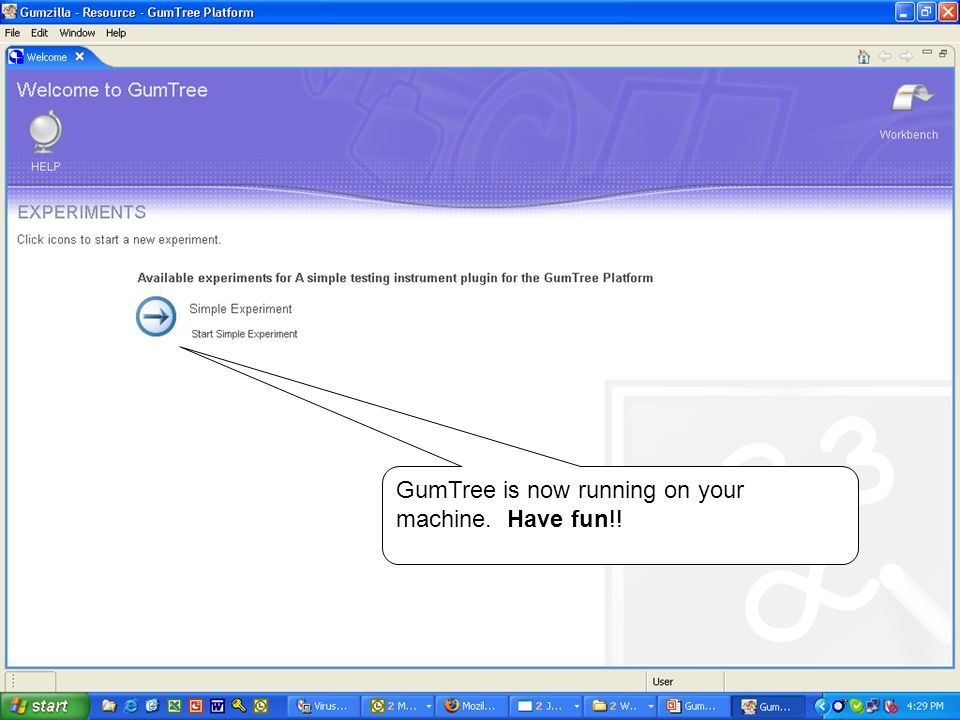Expand the 2 J... taskbar group
Image resolution: width=960 pixels, height=720 pixels.
(576, 707)
